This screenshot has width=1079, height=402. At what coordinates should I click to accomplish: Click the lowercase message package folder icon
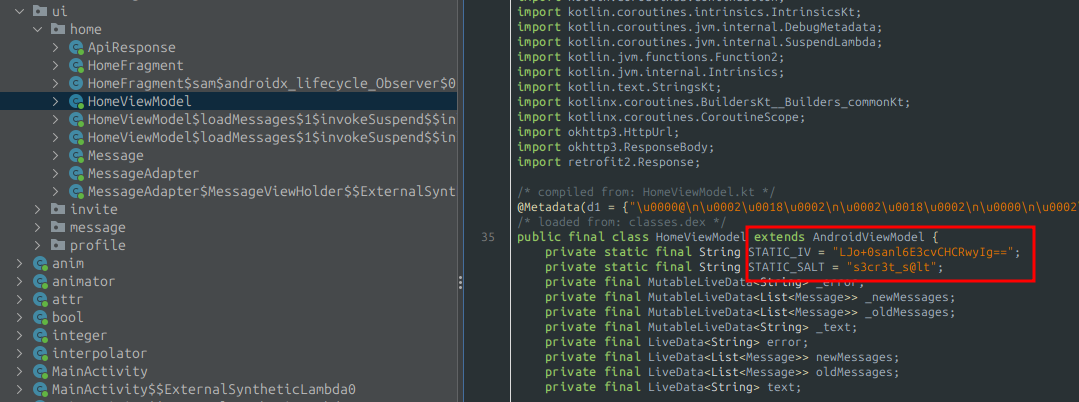58,227
